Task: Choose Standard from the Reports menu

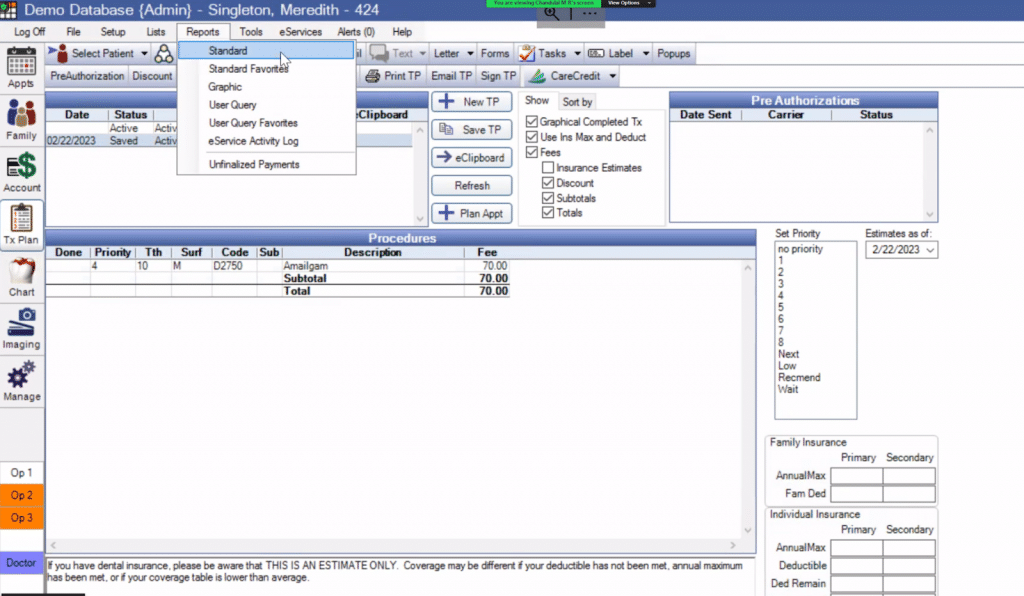Action: coord(266,50)
